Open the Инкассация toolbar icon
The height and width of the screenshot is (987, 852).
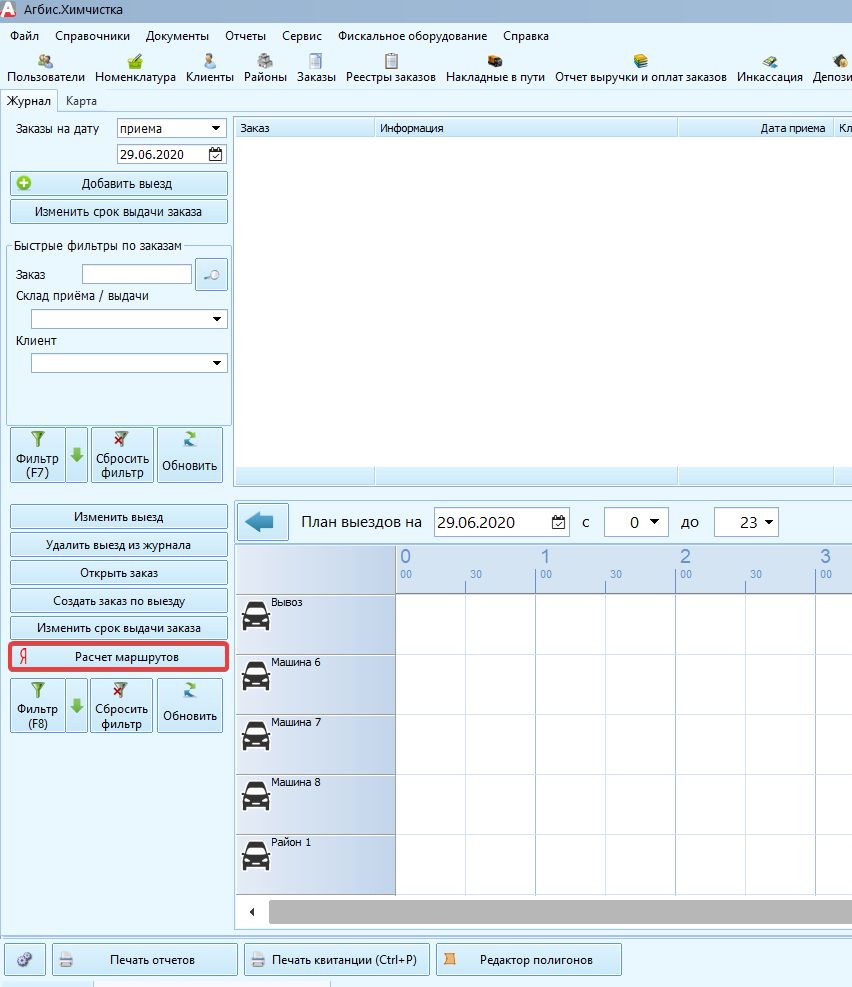(x=770, y=69)
